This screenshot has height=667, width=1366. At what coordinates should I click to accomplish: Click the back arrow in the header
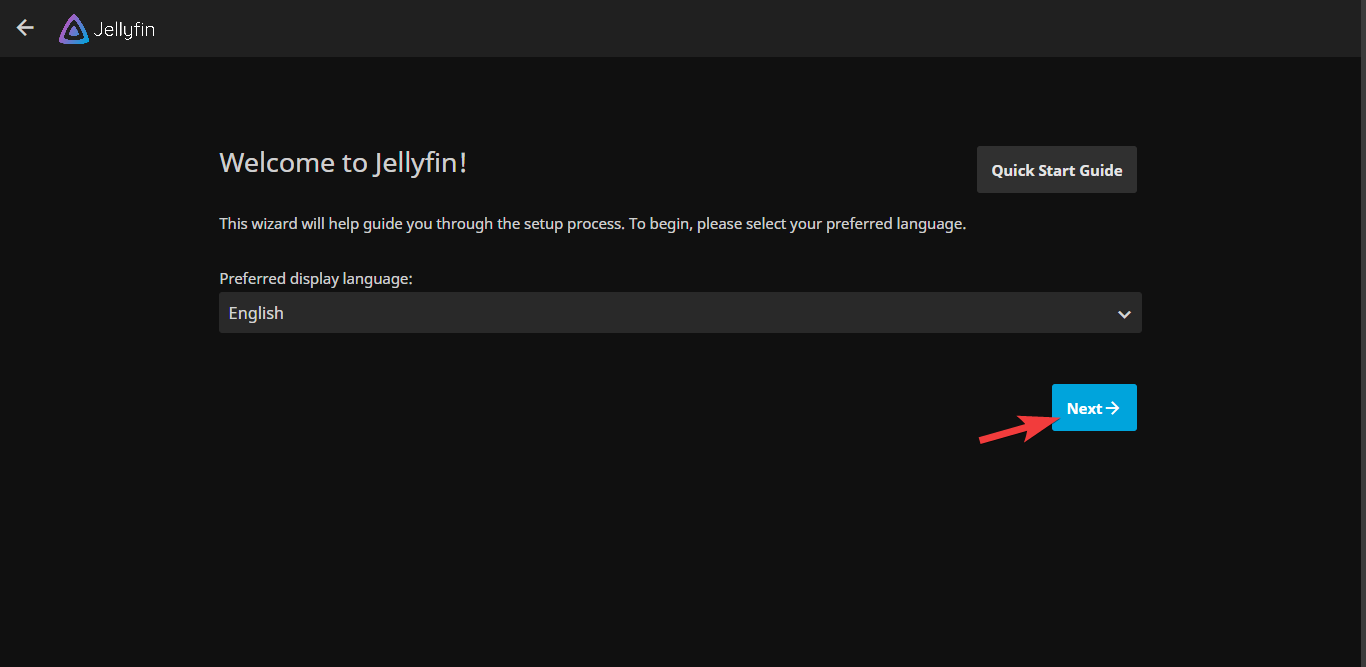(26, 28)
